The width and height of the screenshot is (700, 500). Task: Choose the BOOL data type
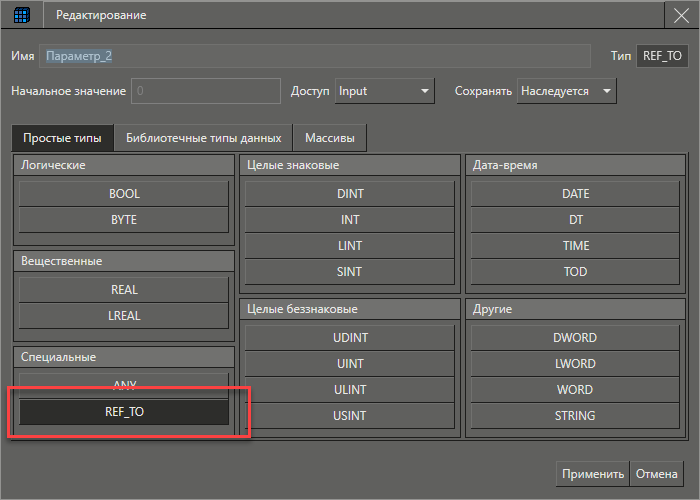(x=124, y=193)
